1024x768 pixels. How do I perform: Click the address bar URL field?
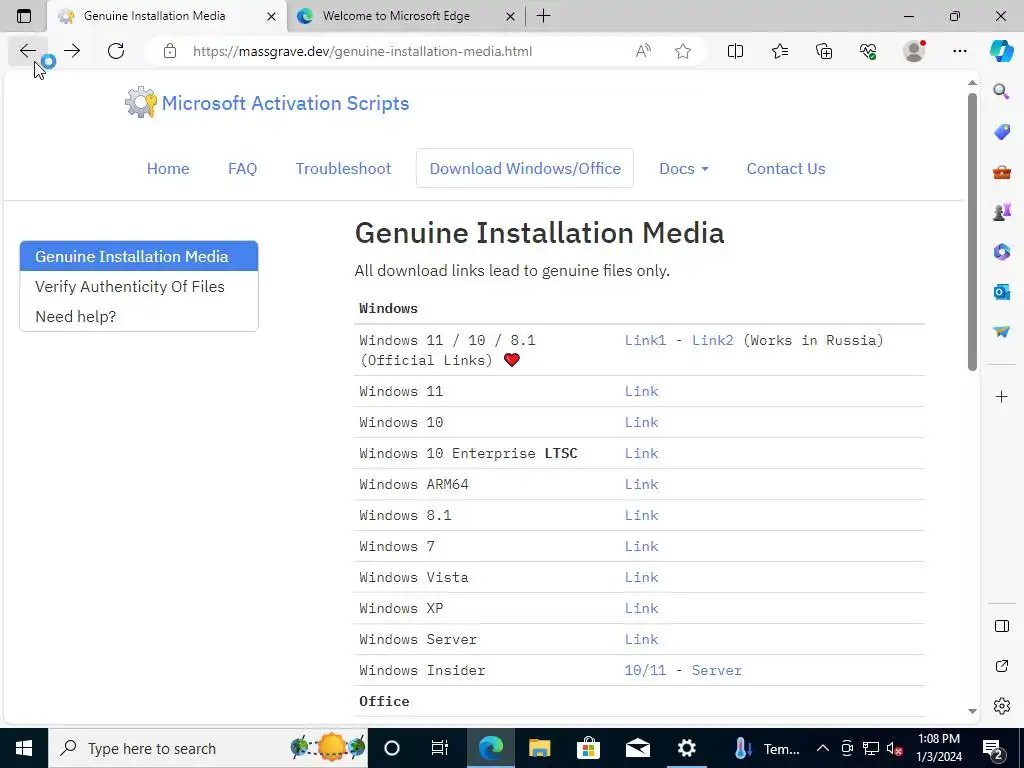362,51
